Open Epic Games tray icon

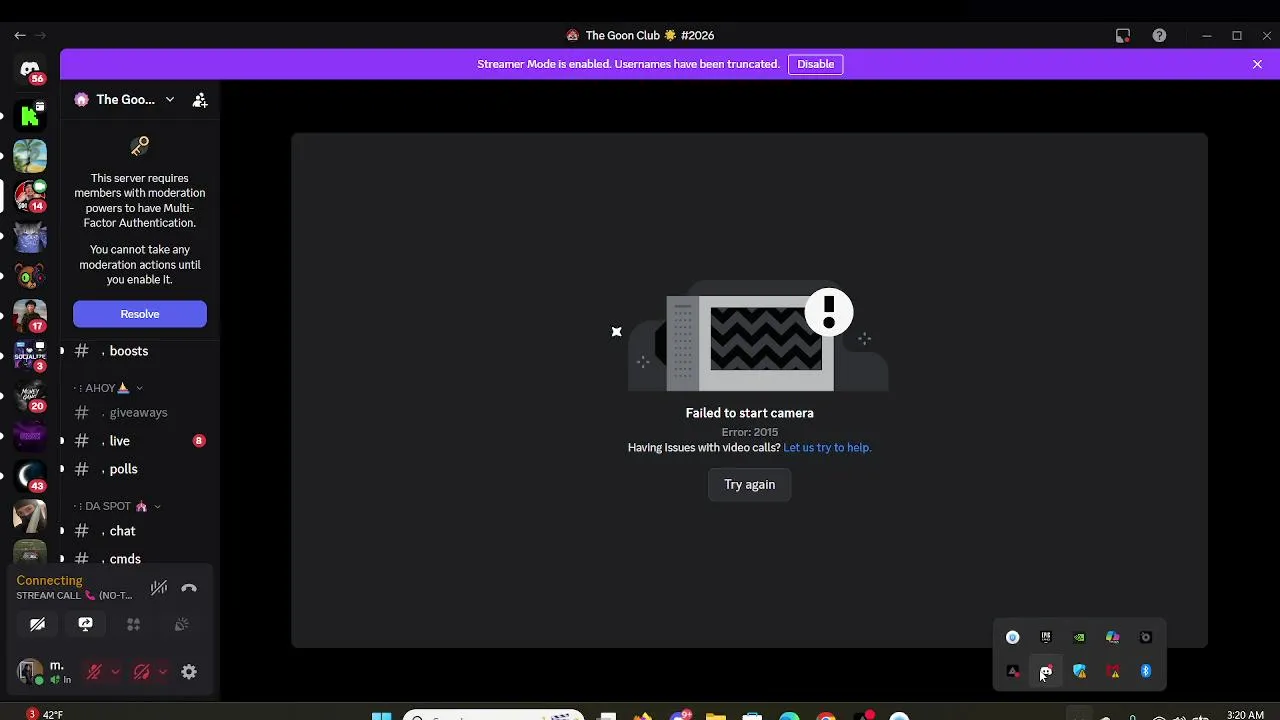(x=1046, y=637)
